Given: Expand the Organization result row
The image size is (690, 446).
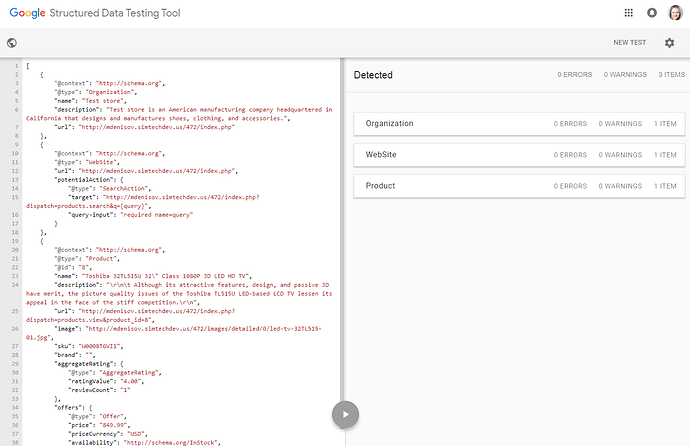Looking at the screenshot, I should (x=519, y=124).
